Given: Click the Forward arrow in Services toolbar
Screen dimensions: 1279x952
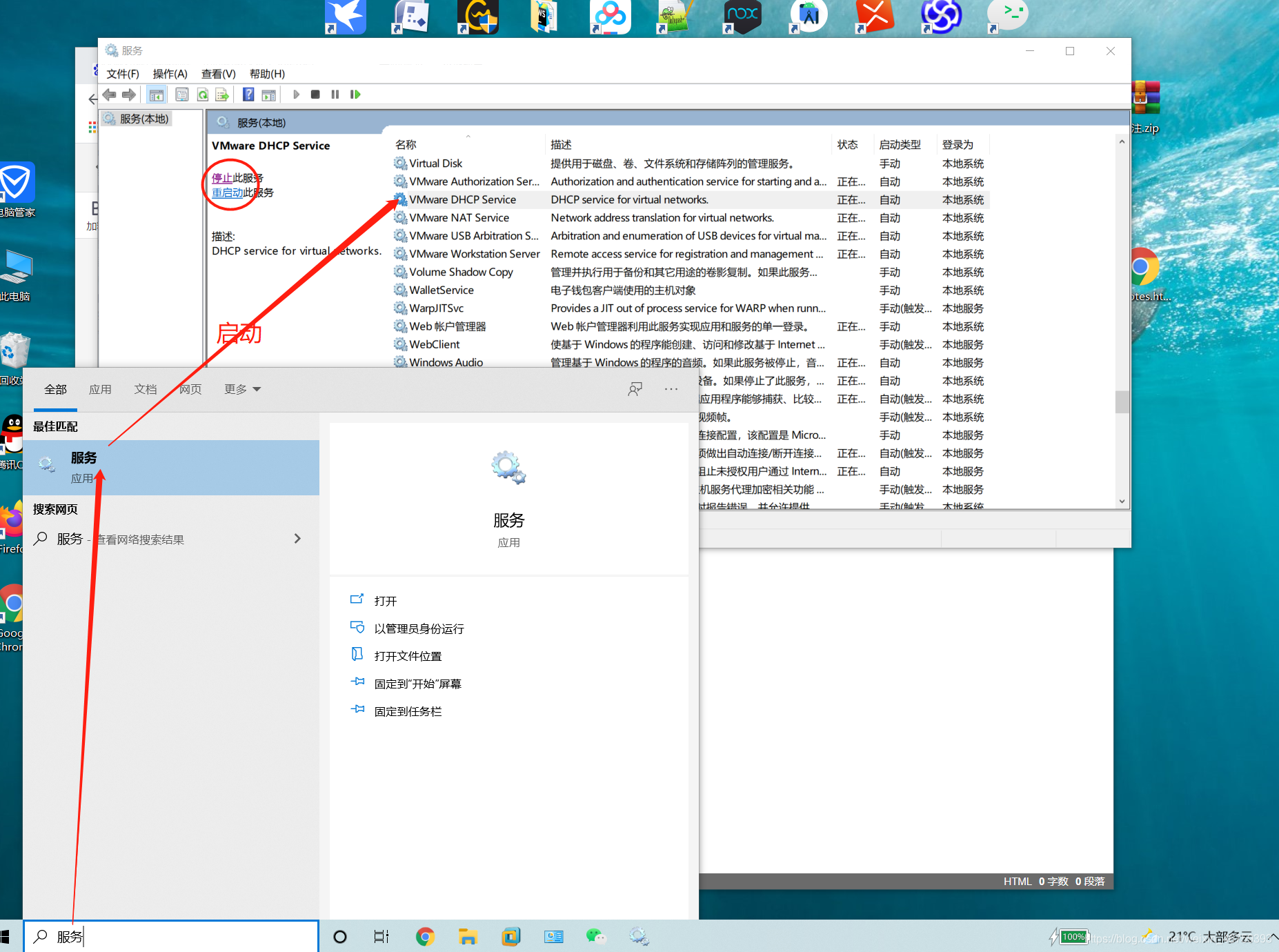Looking at the screenshot, I should pyautogui.click(x=129, y=95).
